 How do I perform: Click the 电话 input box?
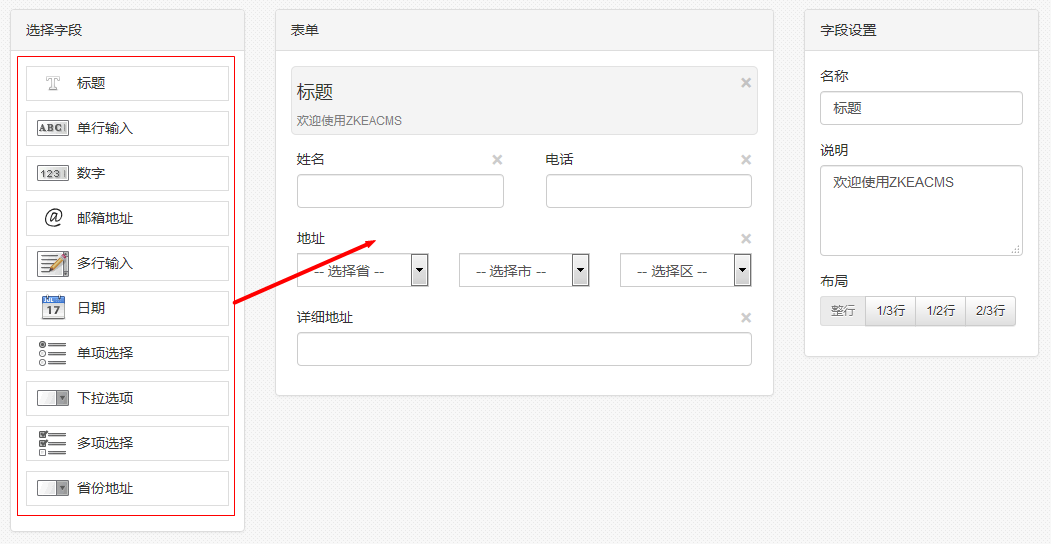pyautogui.click(x=649, y=191)
